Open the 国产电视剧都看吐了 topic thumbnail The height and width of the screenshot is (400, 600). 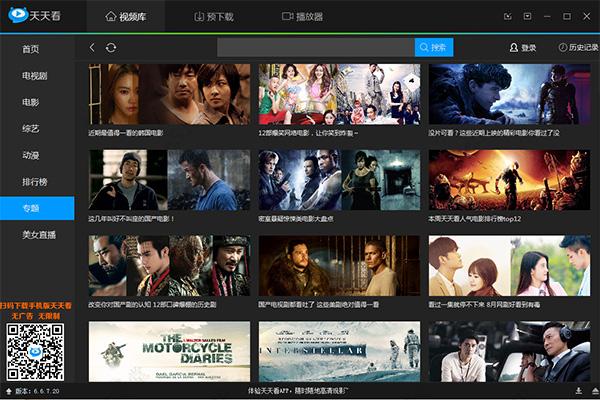pyautogui.click(x=339, y=266)
